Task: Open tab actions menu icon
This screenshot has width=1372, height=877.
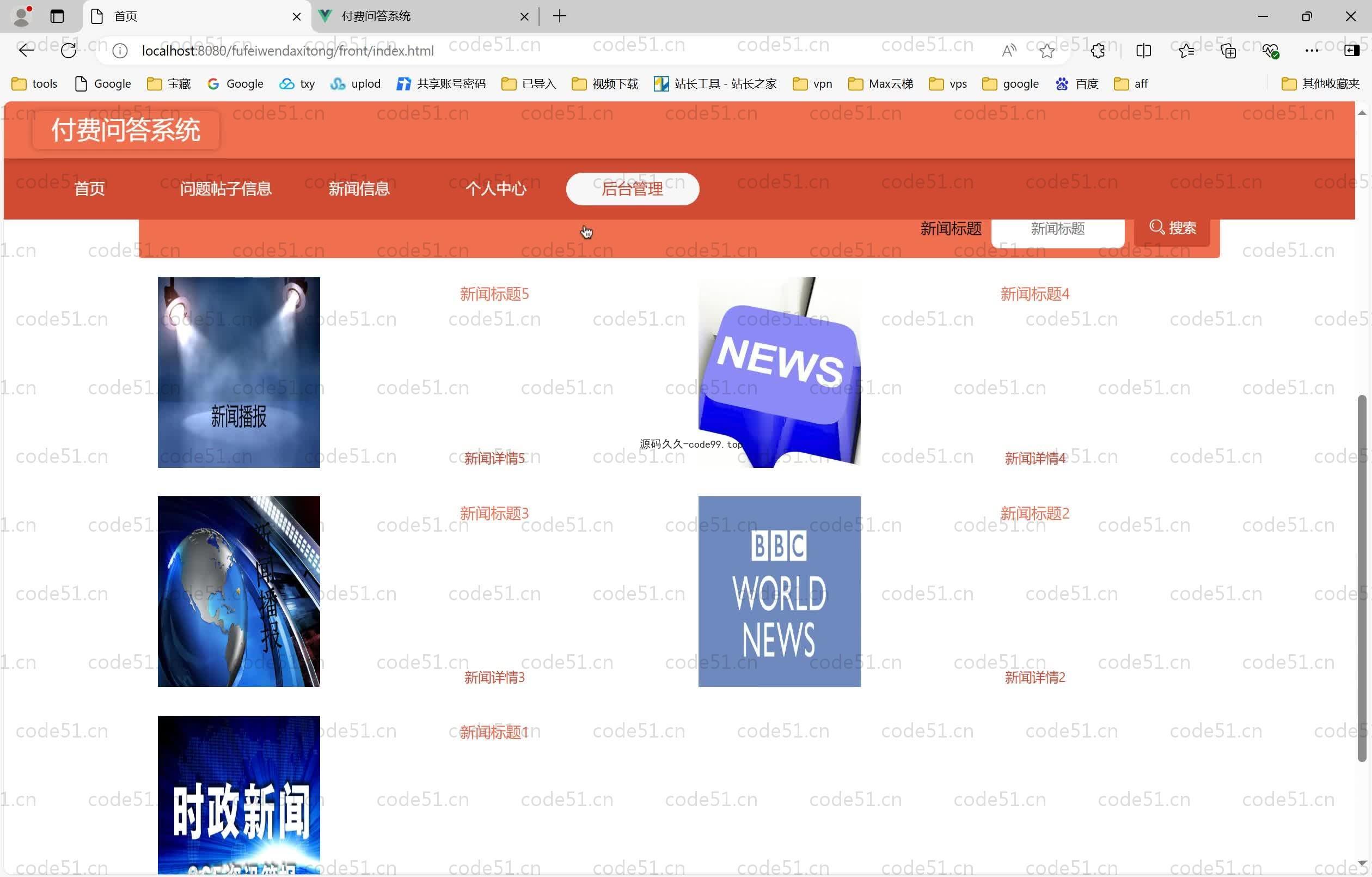Action: (57, 16)
